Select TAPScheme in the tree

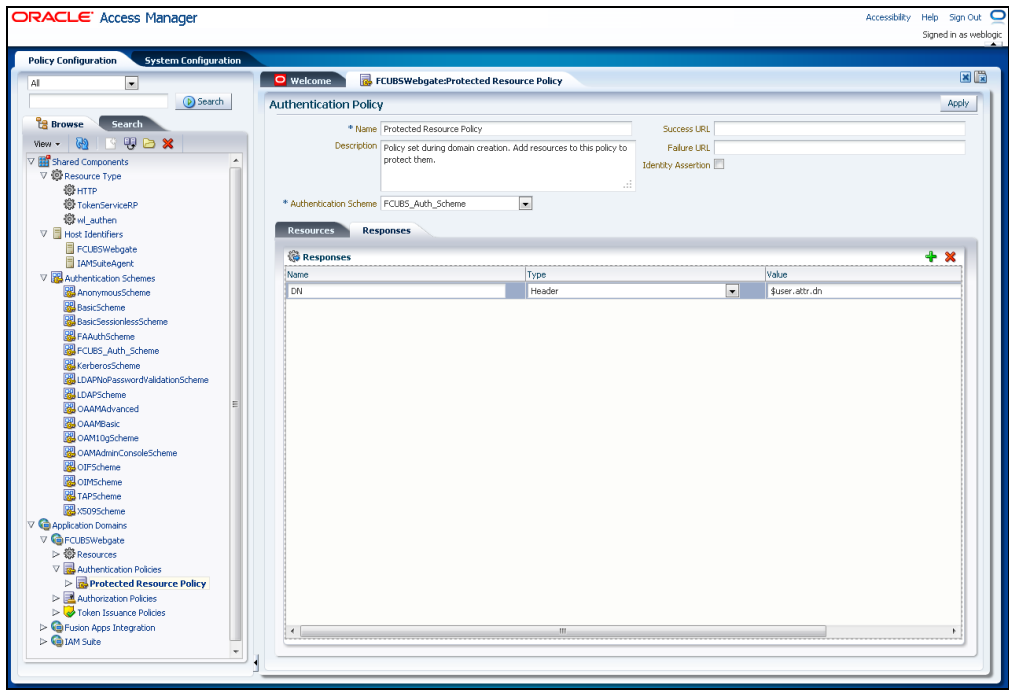99,496
